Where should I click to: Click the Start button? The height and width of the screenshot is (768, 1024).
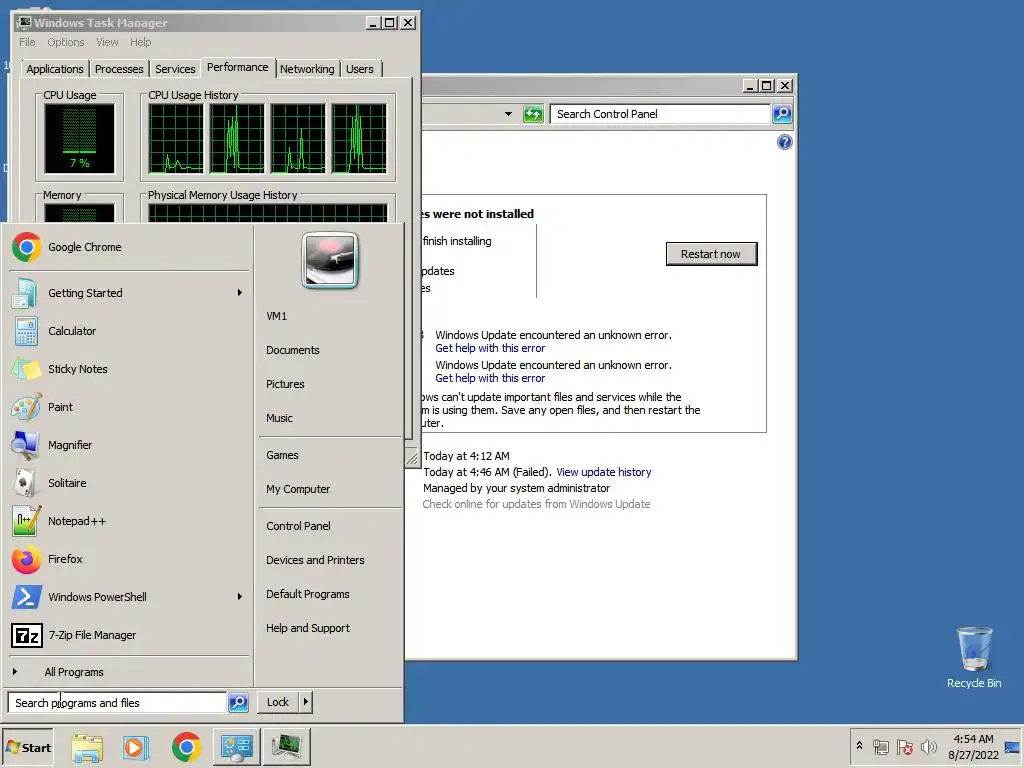(27, 748)
